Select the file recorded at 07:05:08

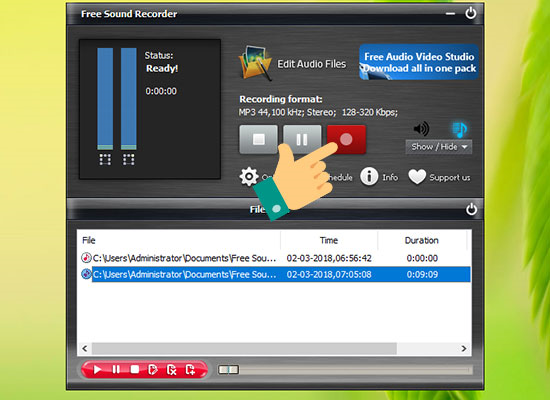(x=274, y=274)
